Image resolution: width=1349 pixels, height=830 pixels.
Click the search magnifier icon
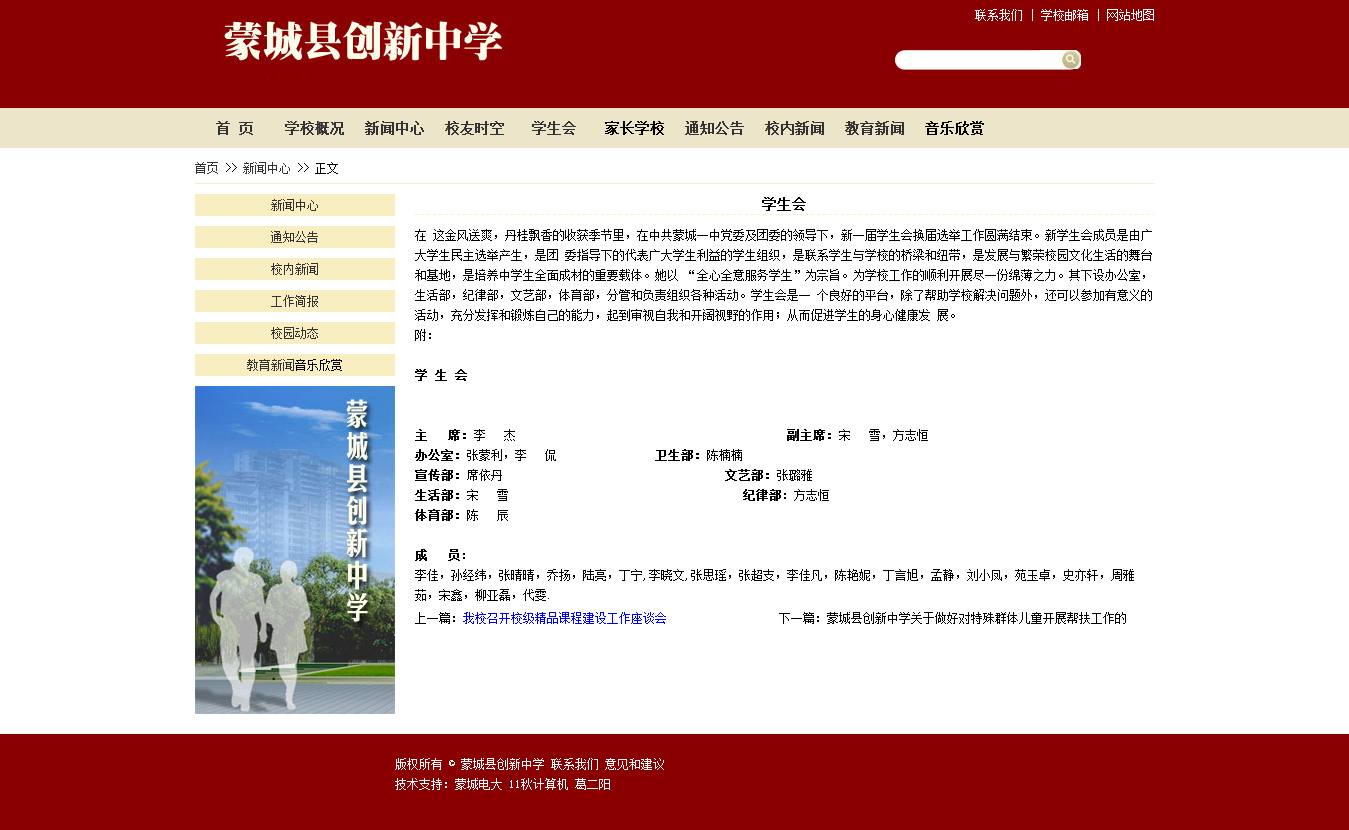1071,60
